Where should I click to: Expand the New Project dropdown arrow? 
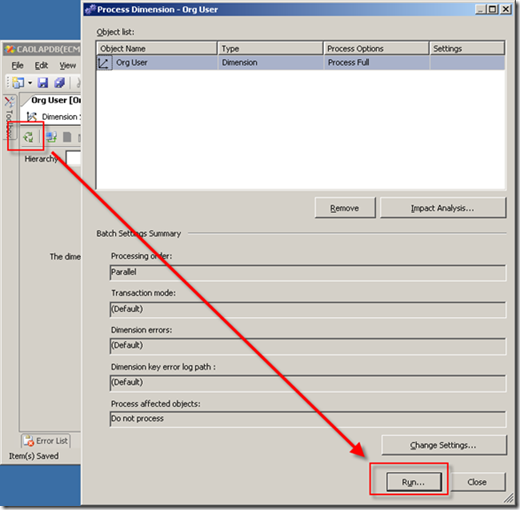point(30,83)
